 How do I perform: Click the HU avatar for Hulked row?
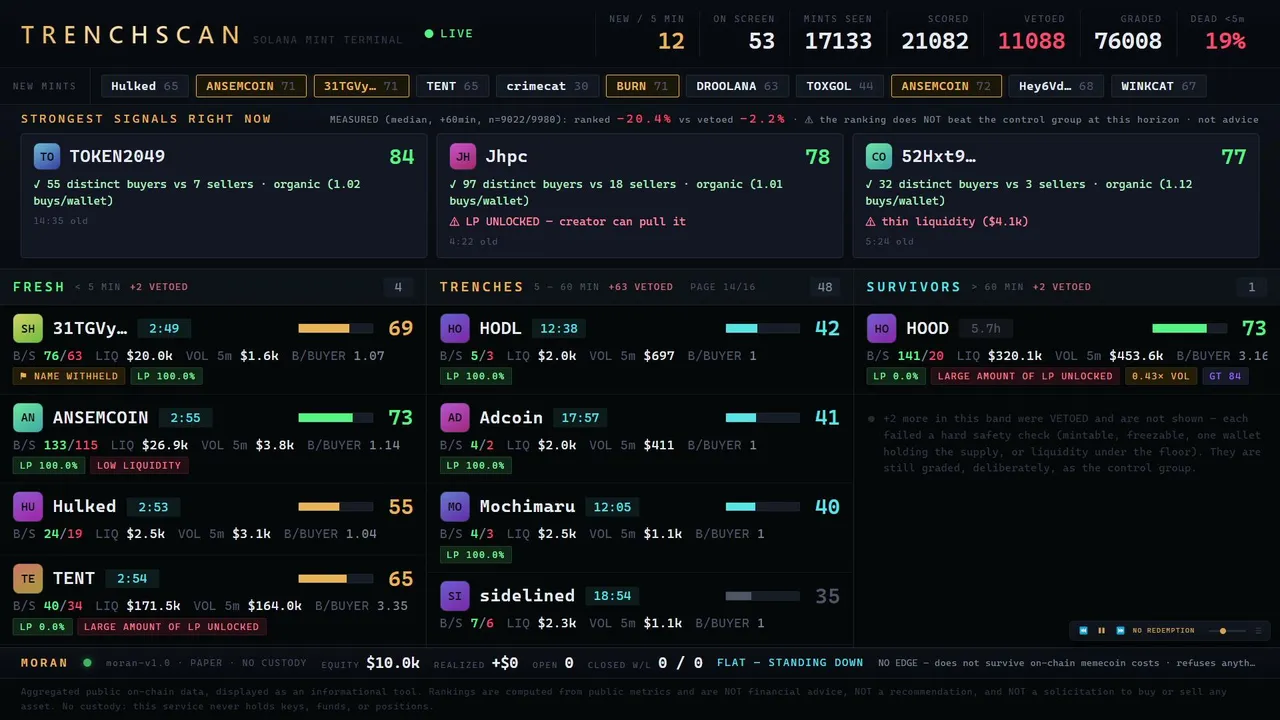[28, 506]
